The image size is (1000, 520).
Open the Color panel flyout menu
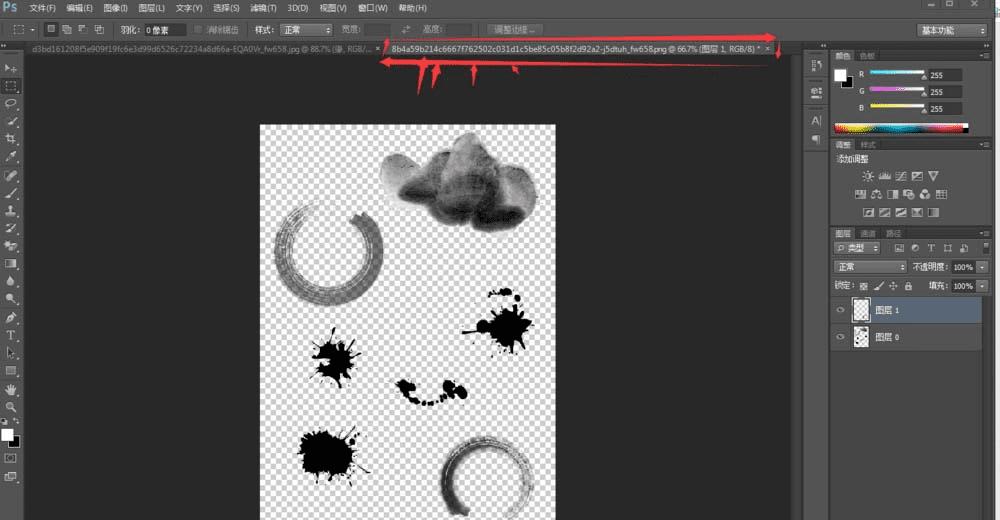coord(985,56)
